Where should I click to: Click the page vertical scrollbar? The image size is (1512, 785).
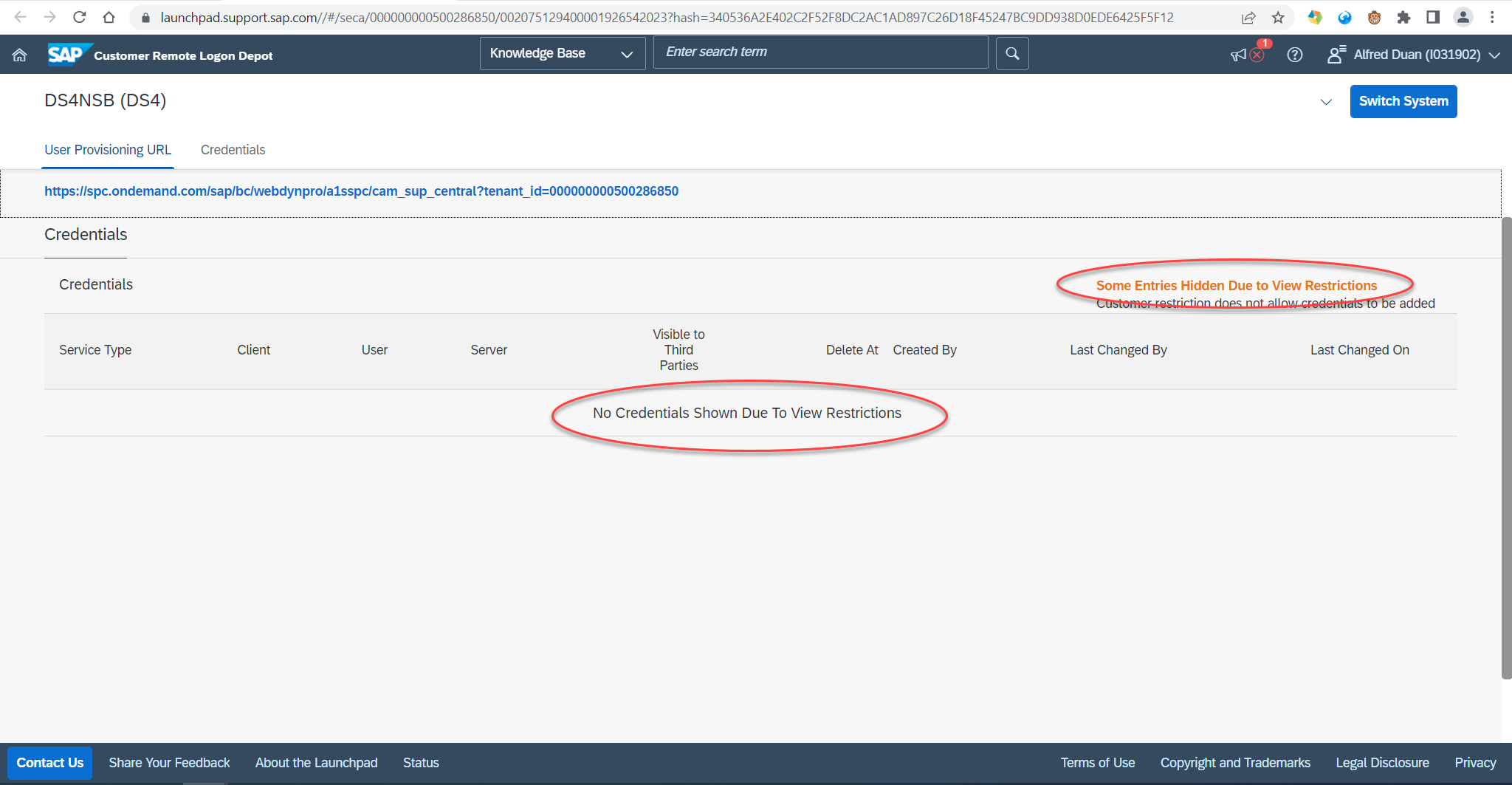pyautogui.click(x=1506, y=448)
